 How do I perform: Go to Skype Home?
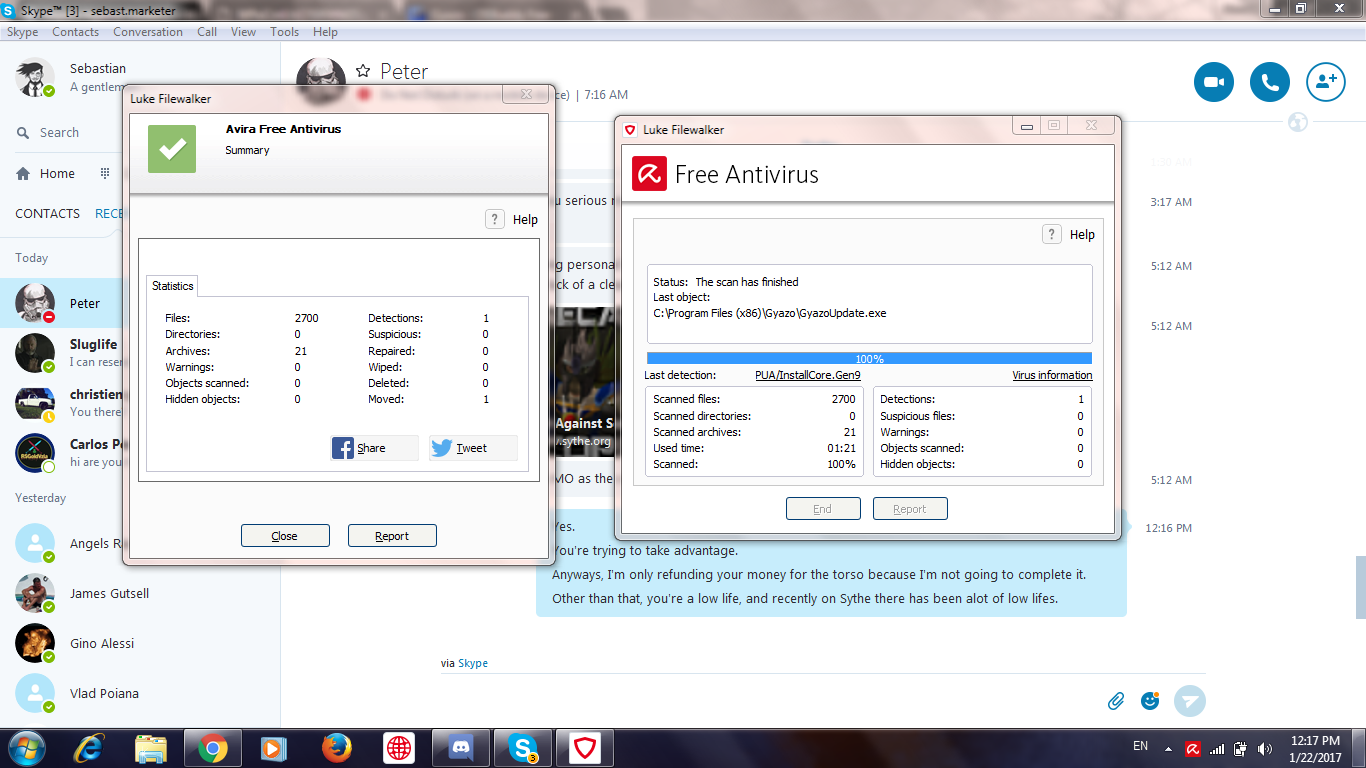[x=46, y=173]
